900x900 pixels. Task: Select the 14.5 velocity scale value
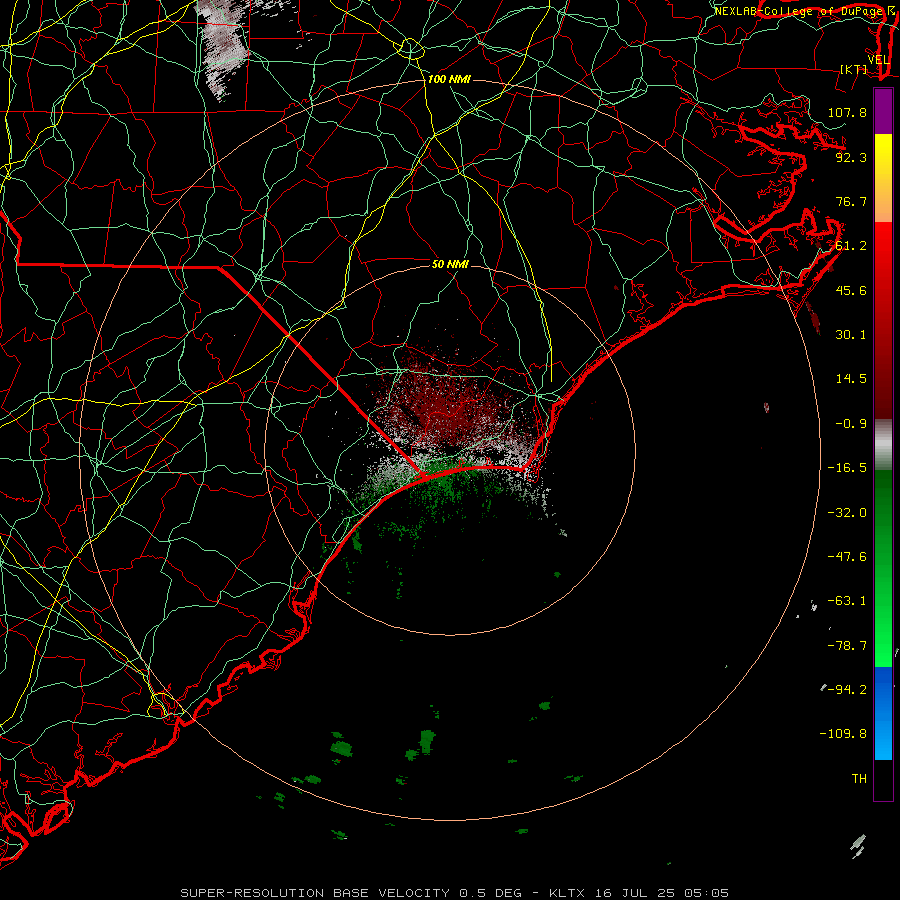tap(851, 379)
